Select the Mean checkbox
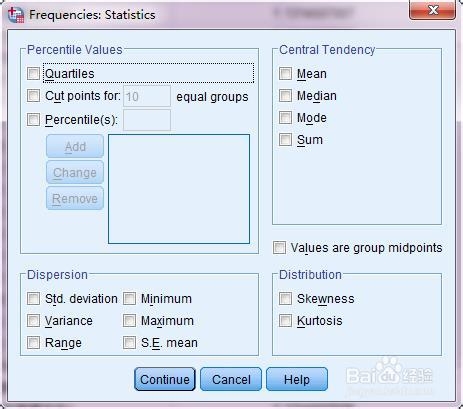This screenshot has width=463, height=409. click(285, 74)
